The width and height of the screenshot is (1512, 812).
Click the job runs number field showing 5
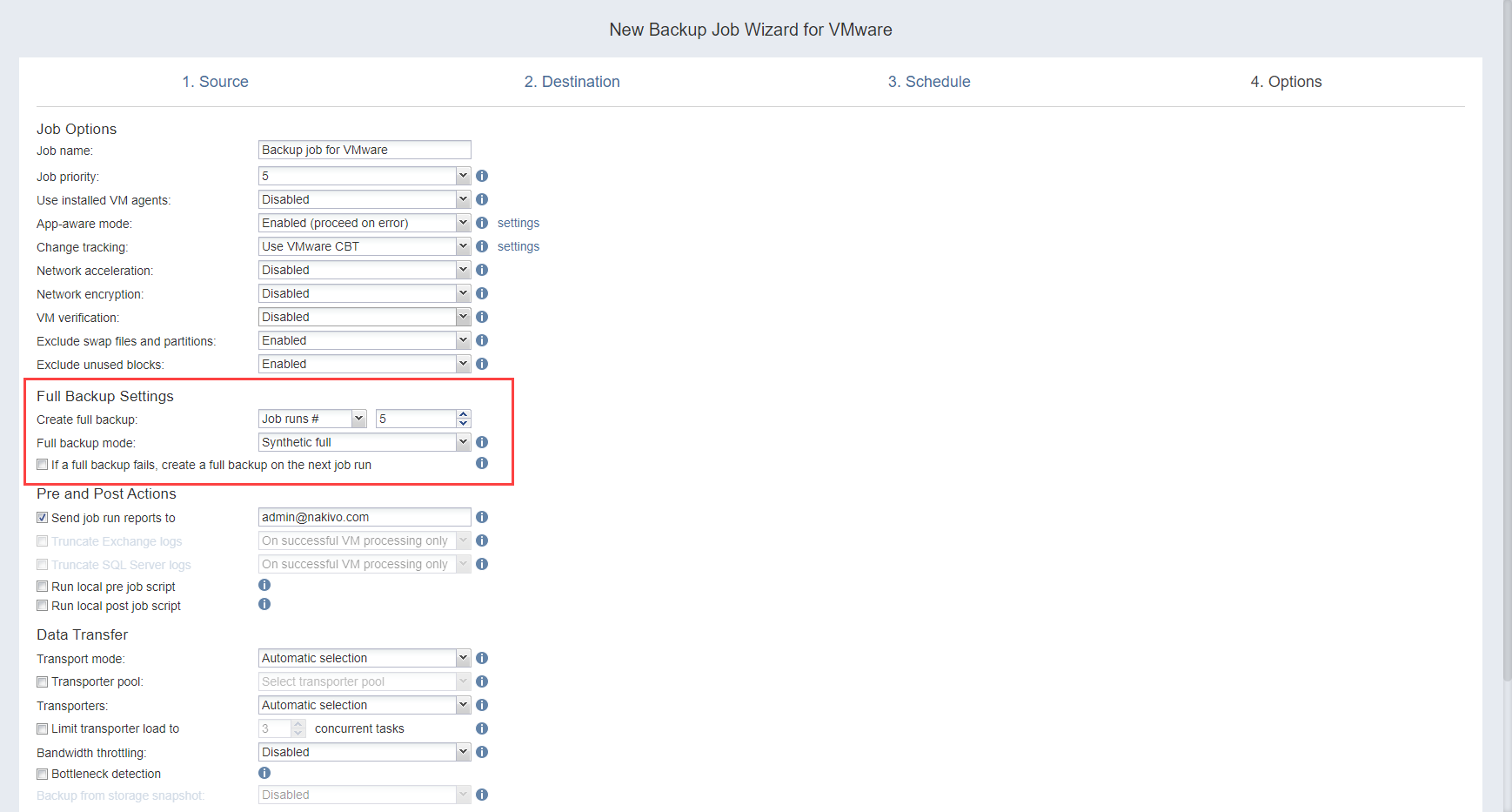pyautogui.click(x=417, y=419)
